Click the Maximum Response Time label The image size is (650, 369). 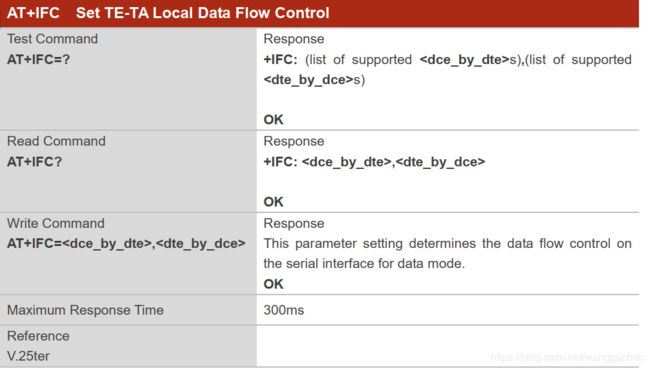85,310
